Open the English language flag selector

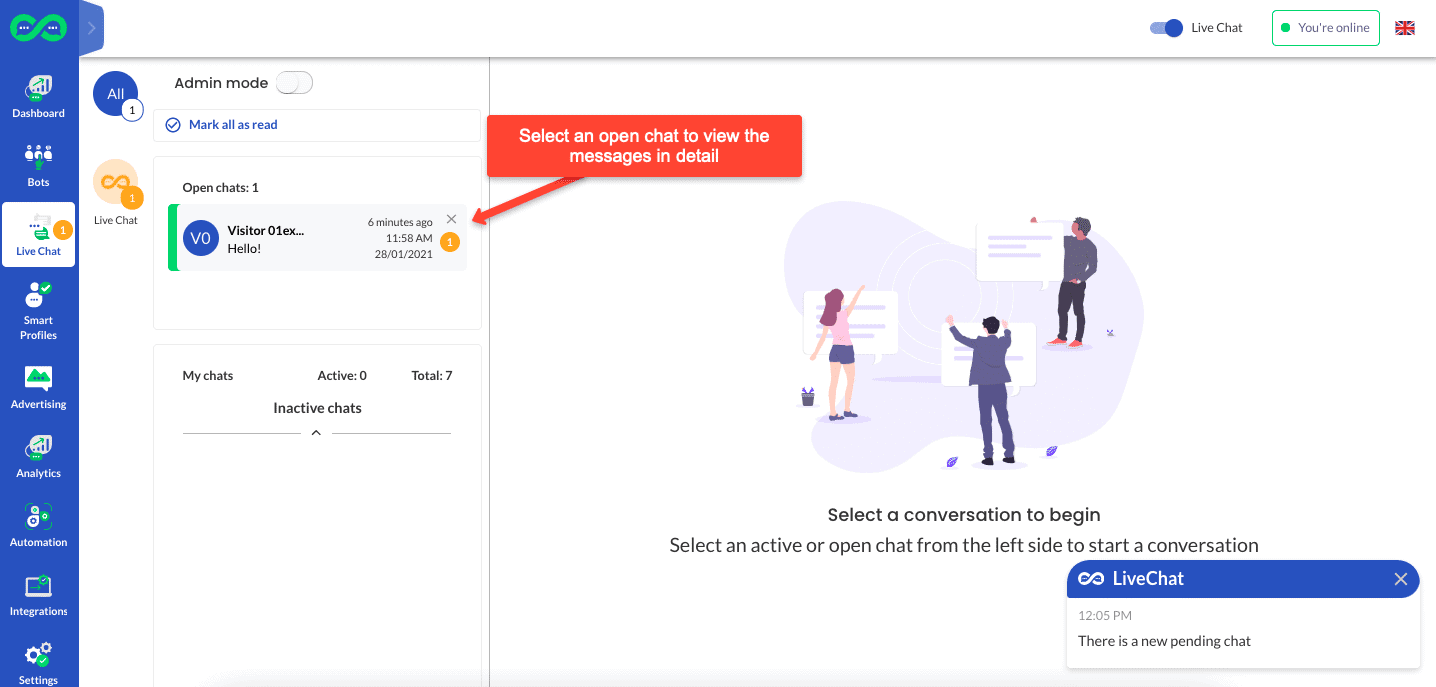tap(1404, 28)
